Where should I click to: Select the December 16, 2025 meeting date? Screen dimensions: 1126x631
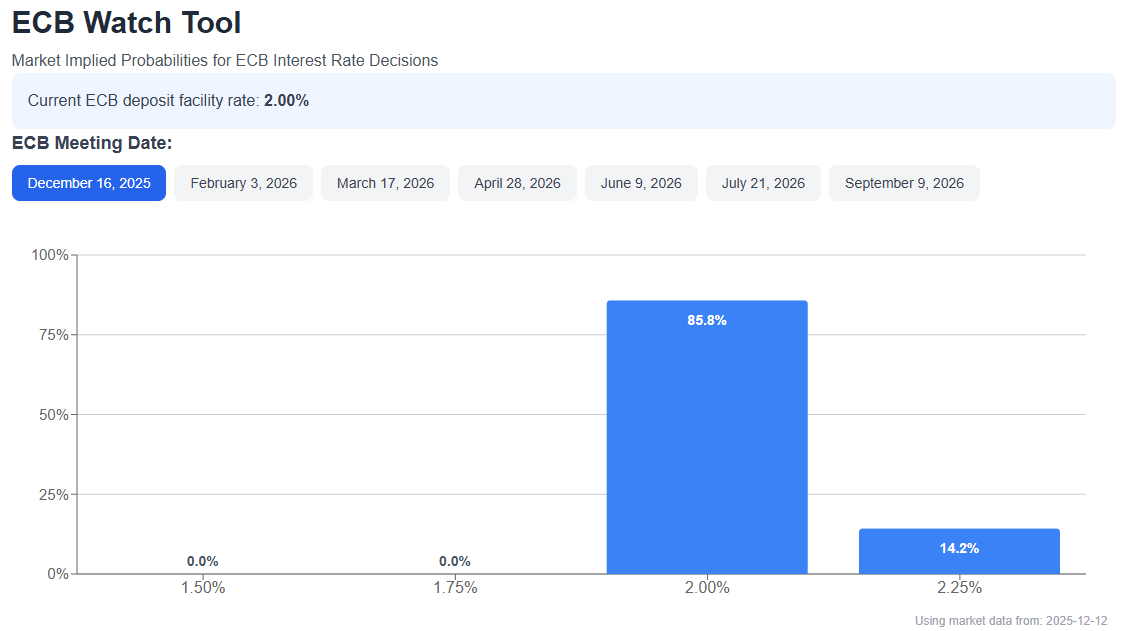click(x=89, y=183)
